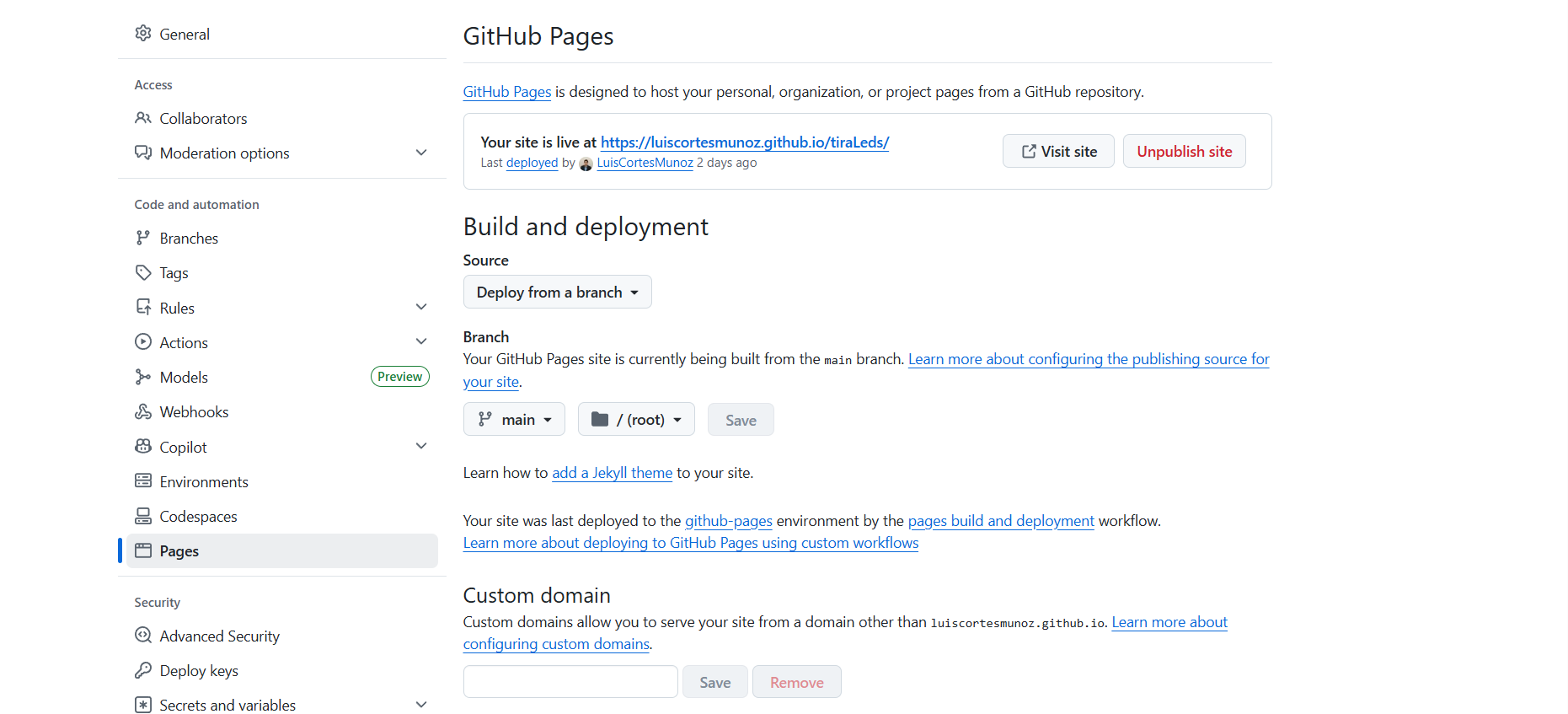1568x714 pixels.
Task: Click the Actions play icon
Action: [143, 342]
